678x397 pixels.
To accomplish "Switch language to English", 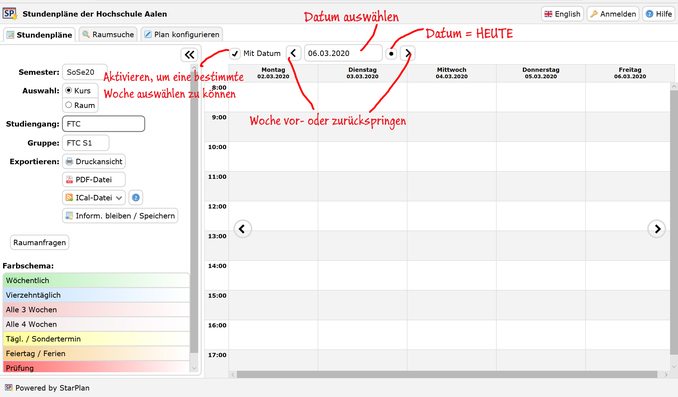I will tap(563, 14).
